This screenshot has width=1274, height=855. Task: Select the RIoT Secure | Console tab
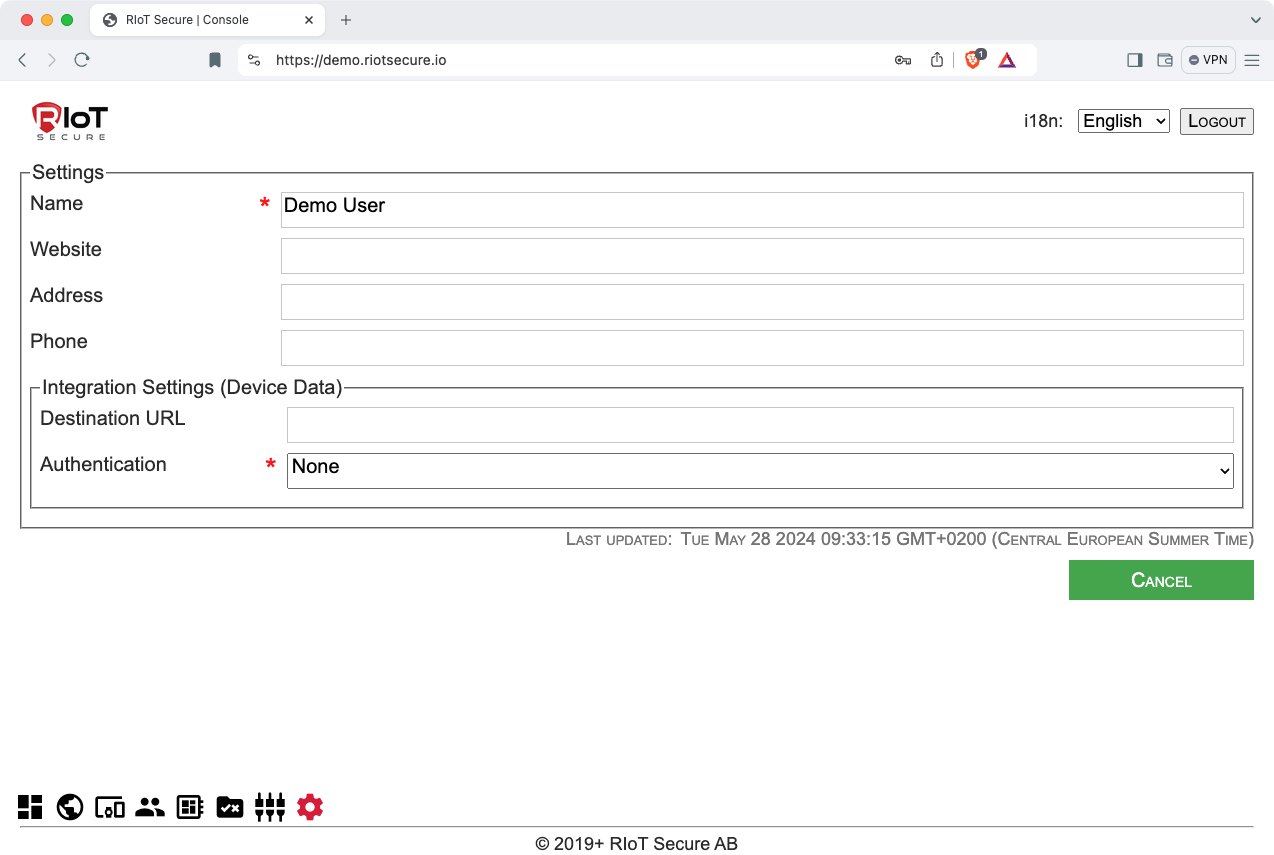coord(187,20)
